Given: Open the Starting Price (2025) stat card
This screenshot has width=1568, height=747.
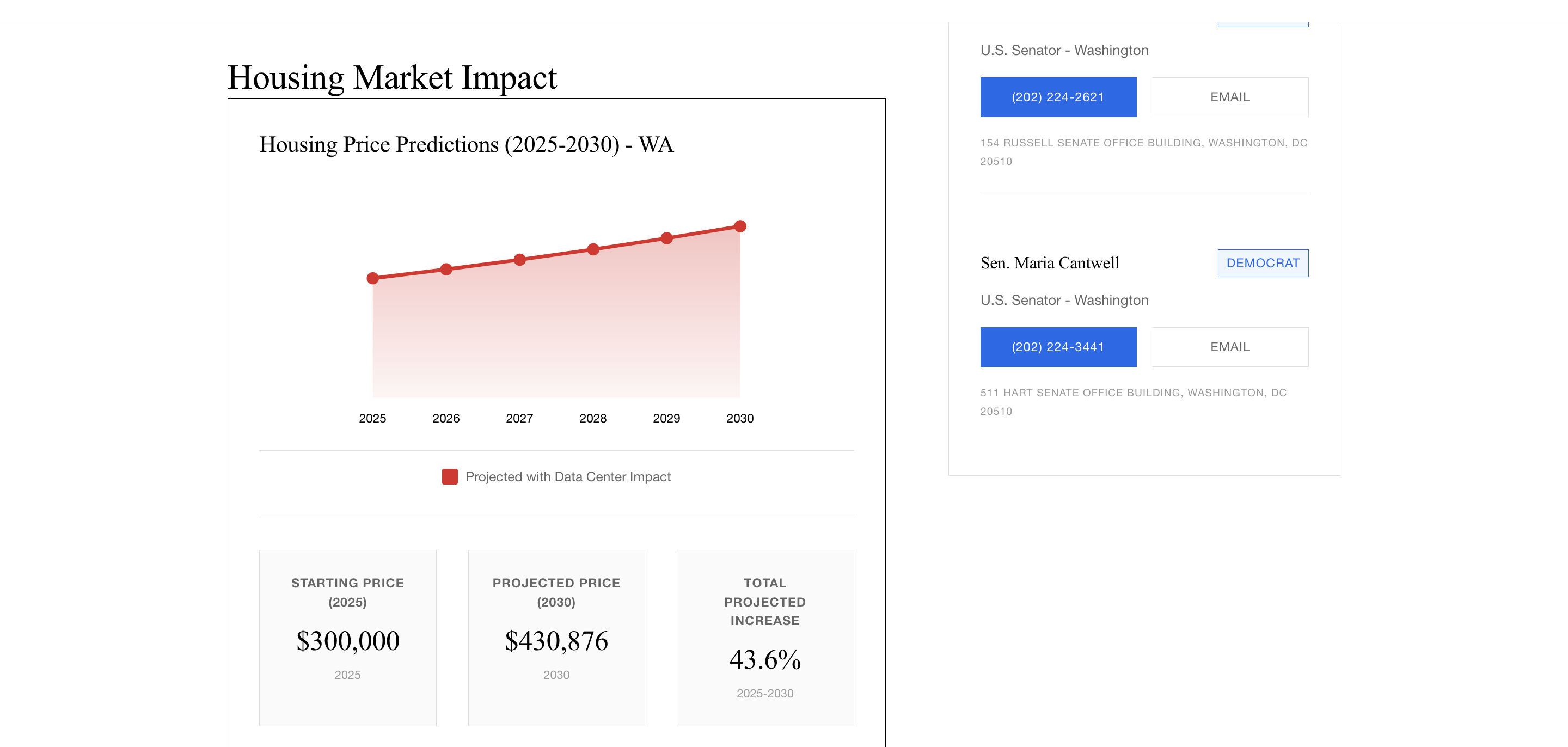Looking at the screenshot, I should point(347,638).
